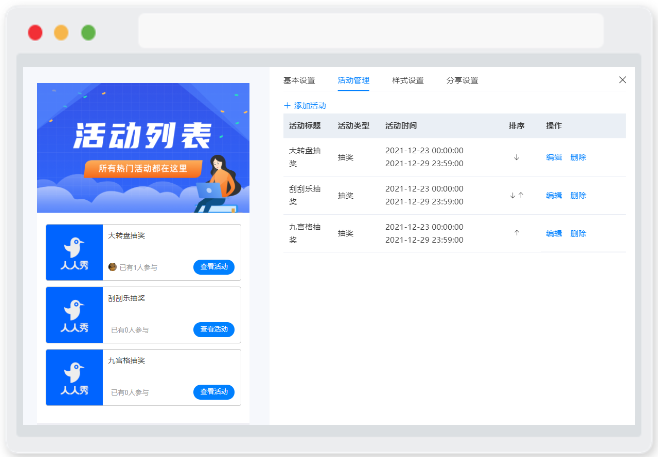Click 已有1人参与 text in first card
Image resolution: width=658 pixels, height=457 pixels.
pyautogui.click(x=138, y=267)
